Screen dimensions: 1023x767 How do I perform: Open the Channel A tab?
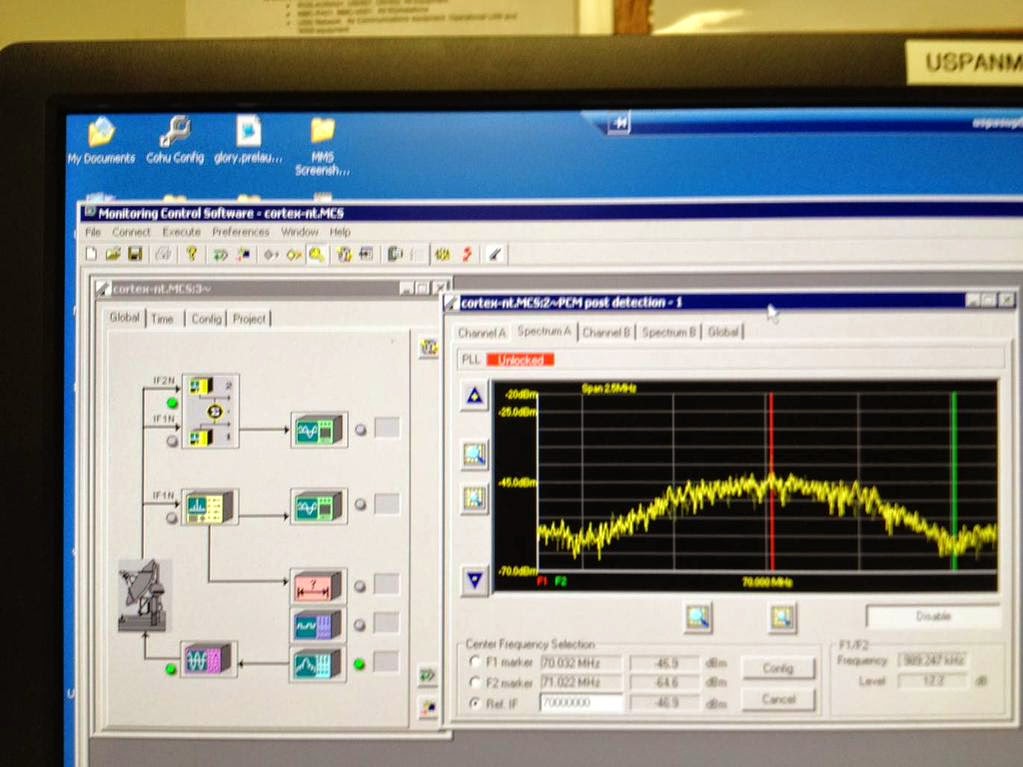(x=481, y=333)
